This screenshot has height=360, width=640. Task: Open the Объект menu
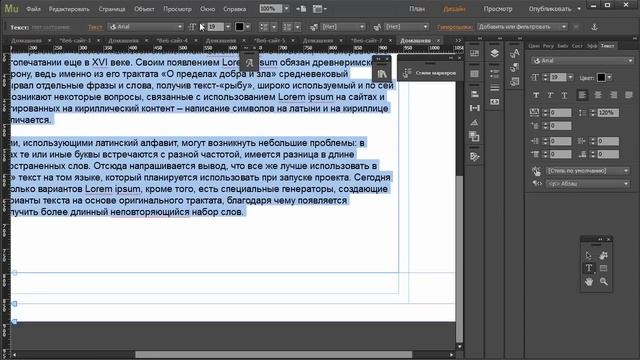pyautogui.click(x=144, y=9)
